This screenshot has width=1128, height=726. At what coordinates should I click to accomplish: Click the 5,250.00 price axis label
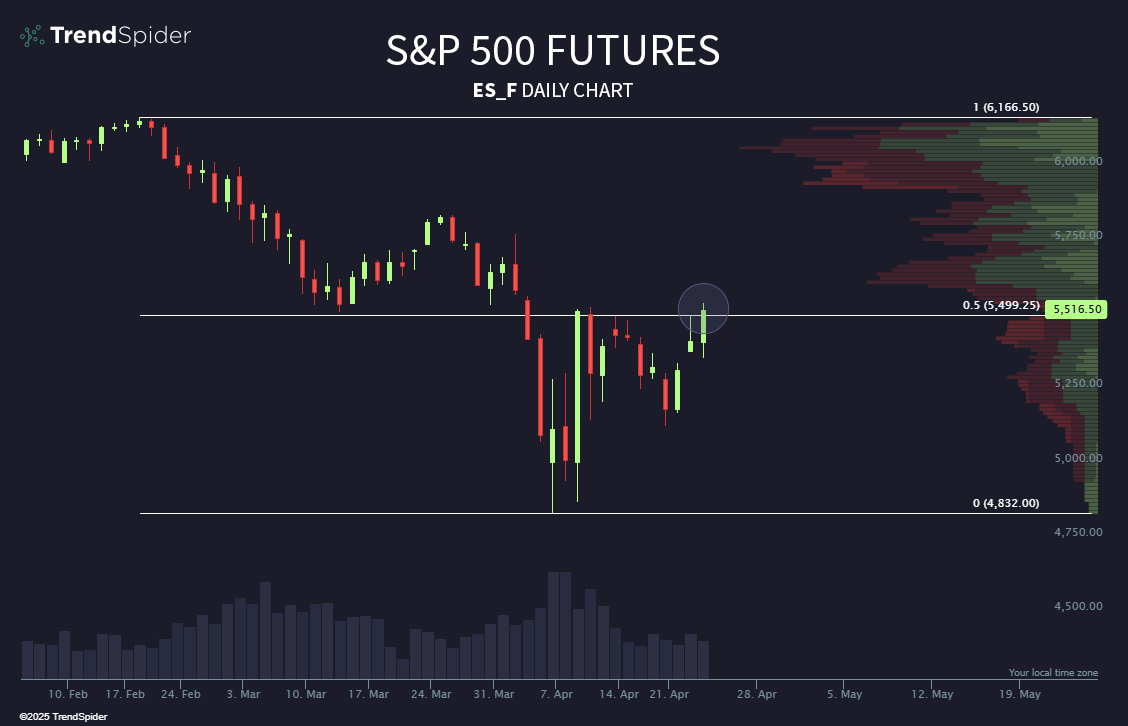1079,383
